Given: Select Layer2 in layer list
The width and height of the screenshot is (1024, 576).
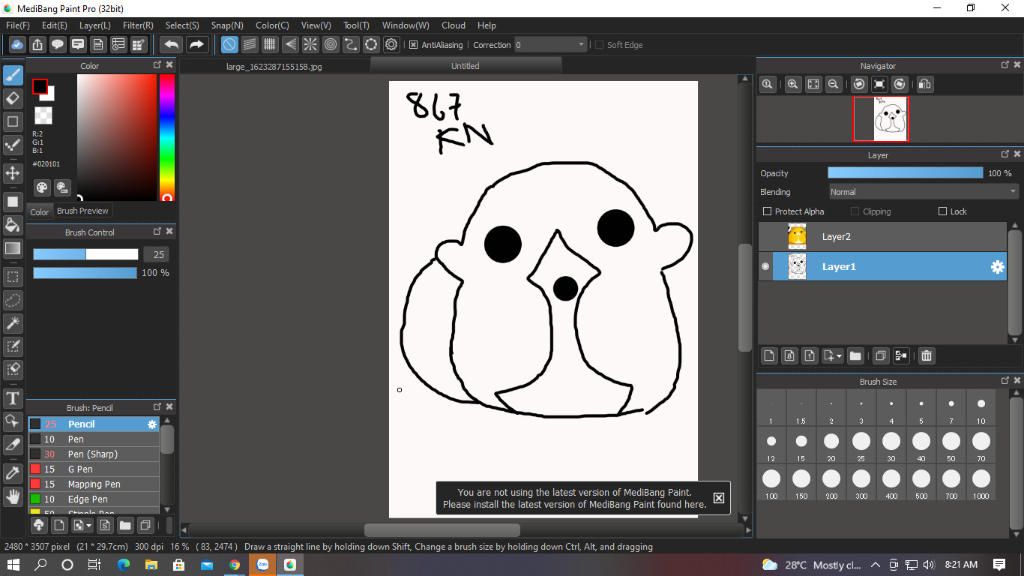Looking at the screenshot, I should 882,236.
